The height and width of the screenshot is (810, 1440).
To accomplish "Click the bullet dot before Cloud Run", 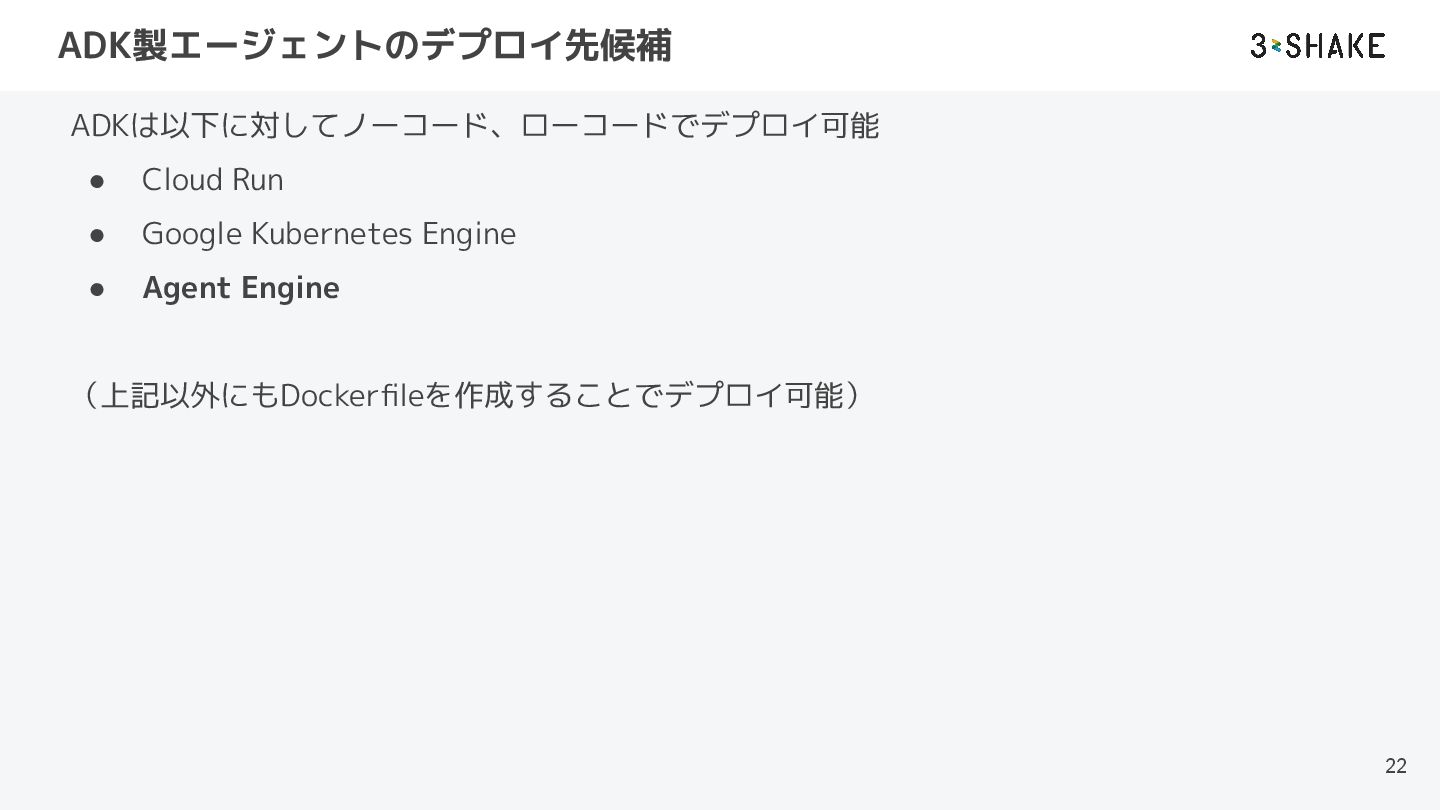I will tap(98, 181).
